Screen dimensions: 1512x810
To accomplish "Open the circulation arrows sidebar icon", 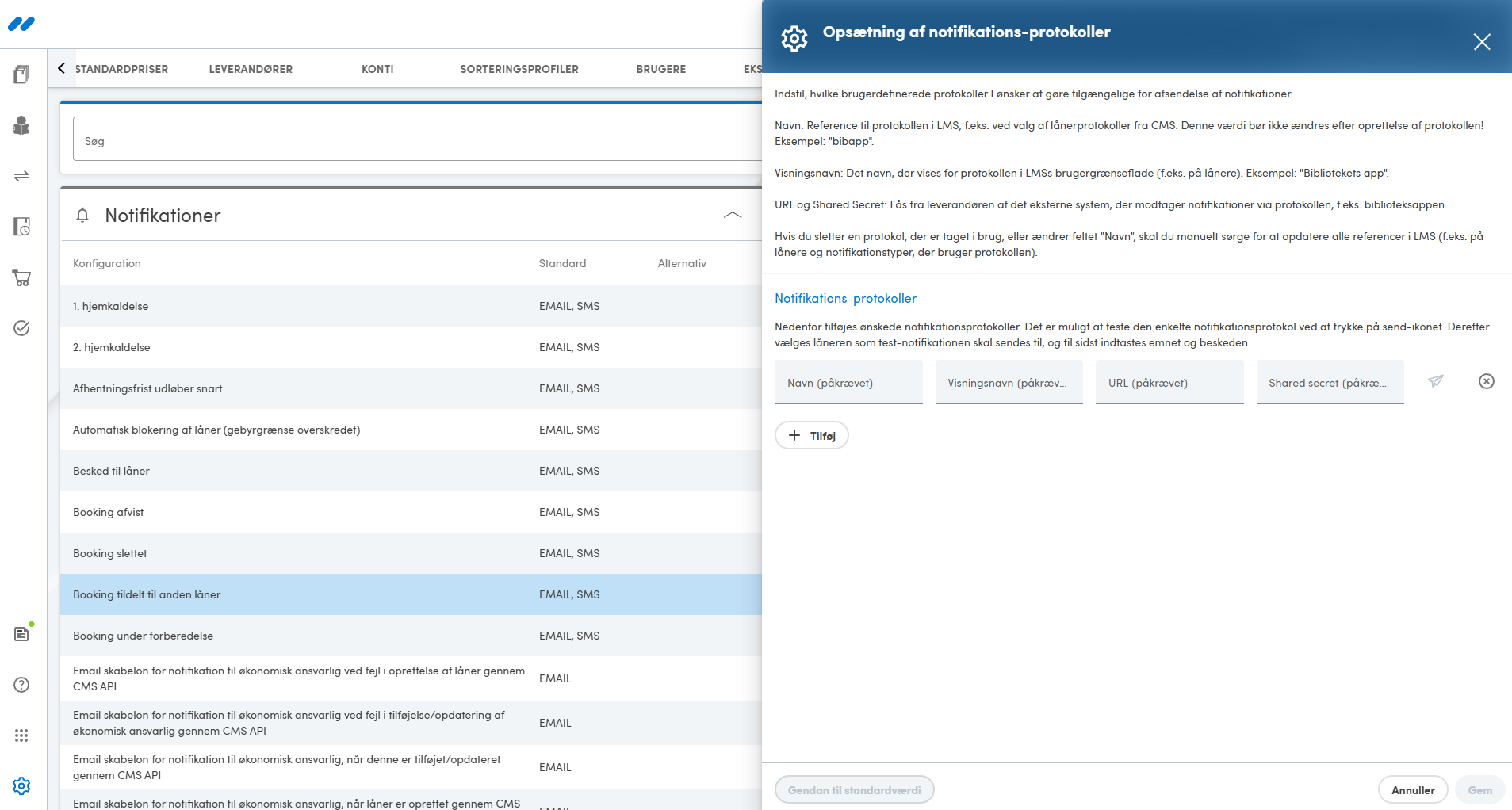I will pyautogui.click(x=21, y=176).
